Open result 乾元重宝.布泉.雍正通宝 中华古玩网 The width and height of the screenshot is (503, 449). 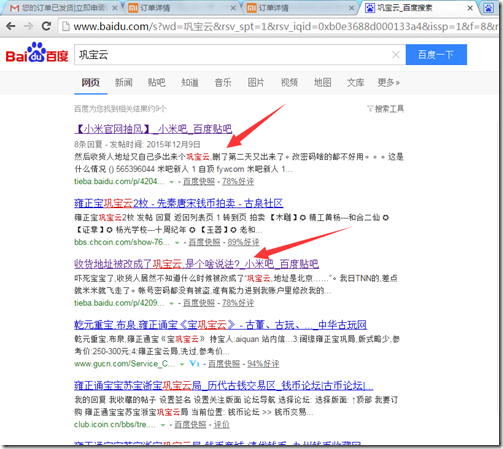click(220, 325)
